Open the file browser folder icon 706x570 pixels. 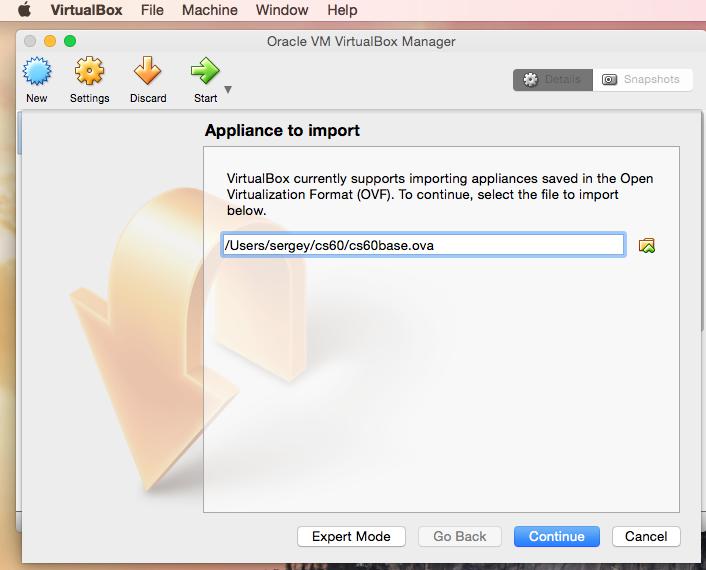tap(647, 245)
